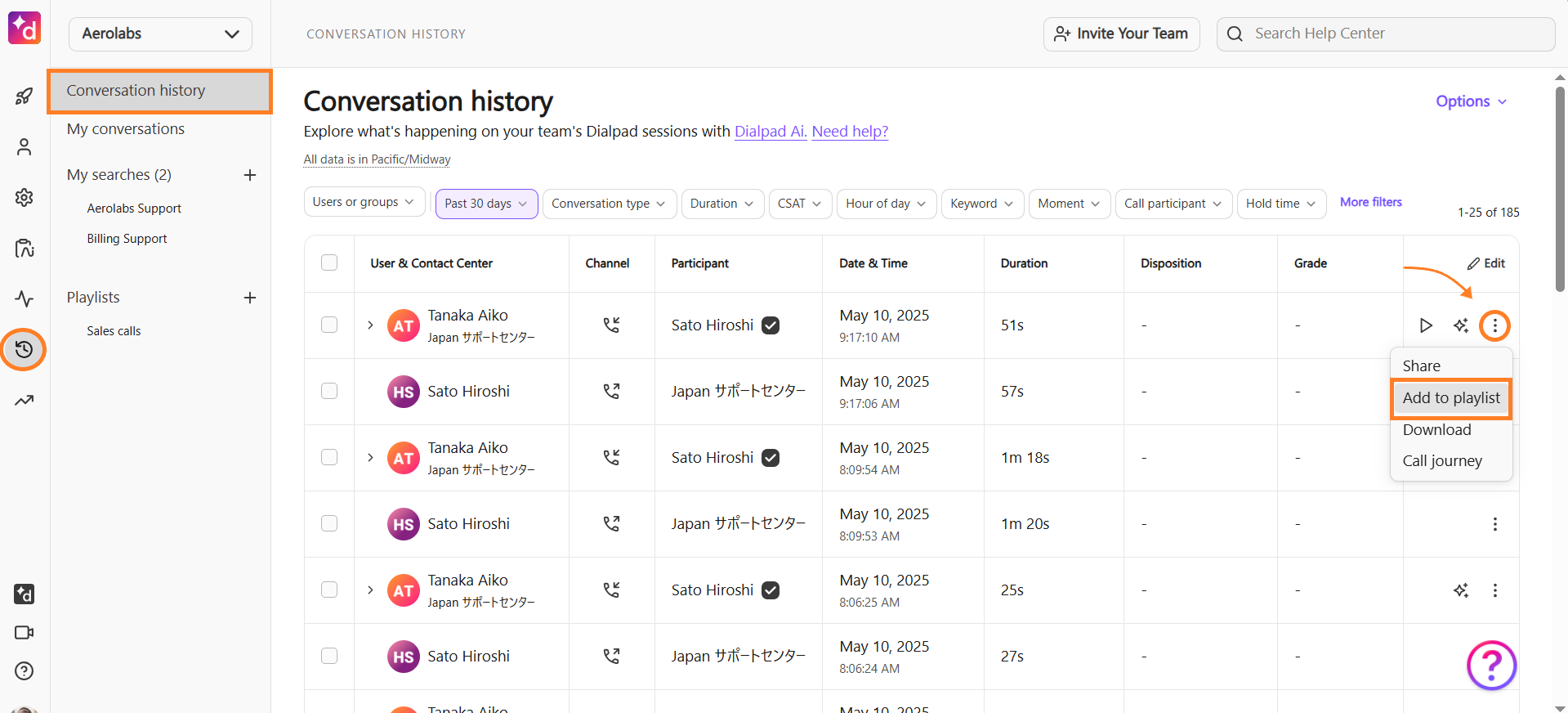This screenshot has width=1568, height=713.
Task: Open the Aerolabs company dropdown
Action: (x=160, y=34)
